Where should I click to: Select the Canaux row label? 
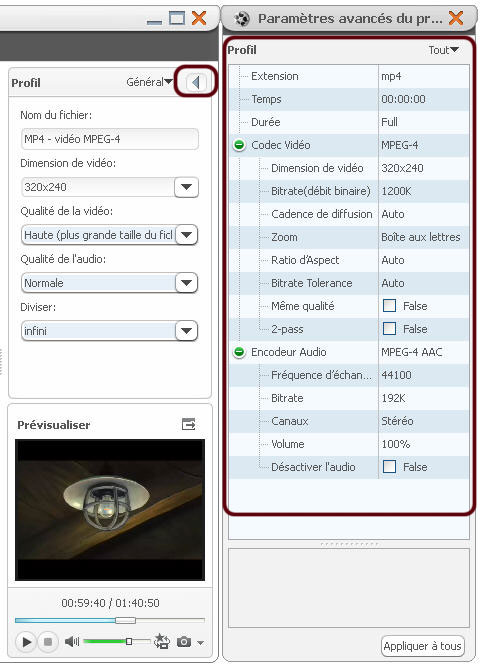coord(290,421)
